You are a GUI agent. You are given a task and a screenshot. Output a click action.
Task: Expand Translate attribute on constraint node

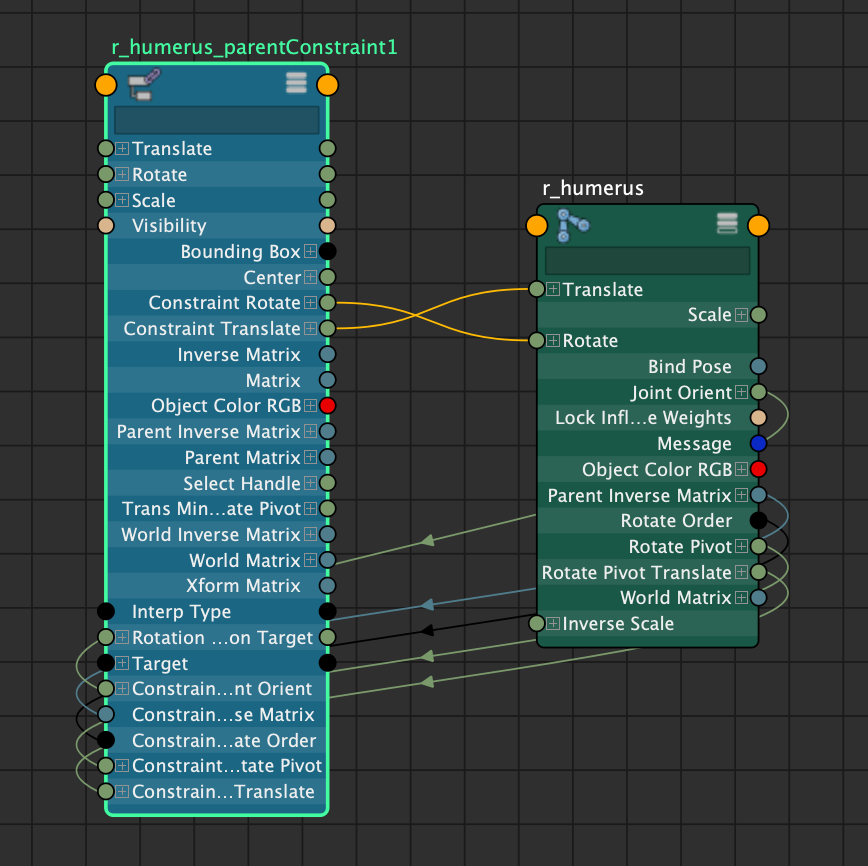122,148
